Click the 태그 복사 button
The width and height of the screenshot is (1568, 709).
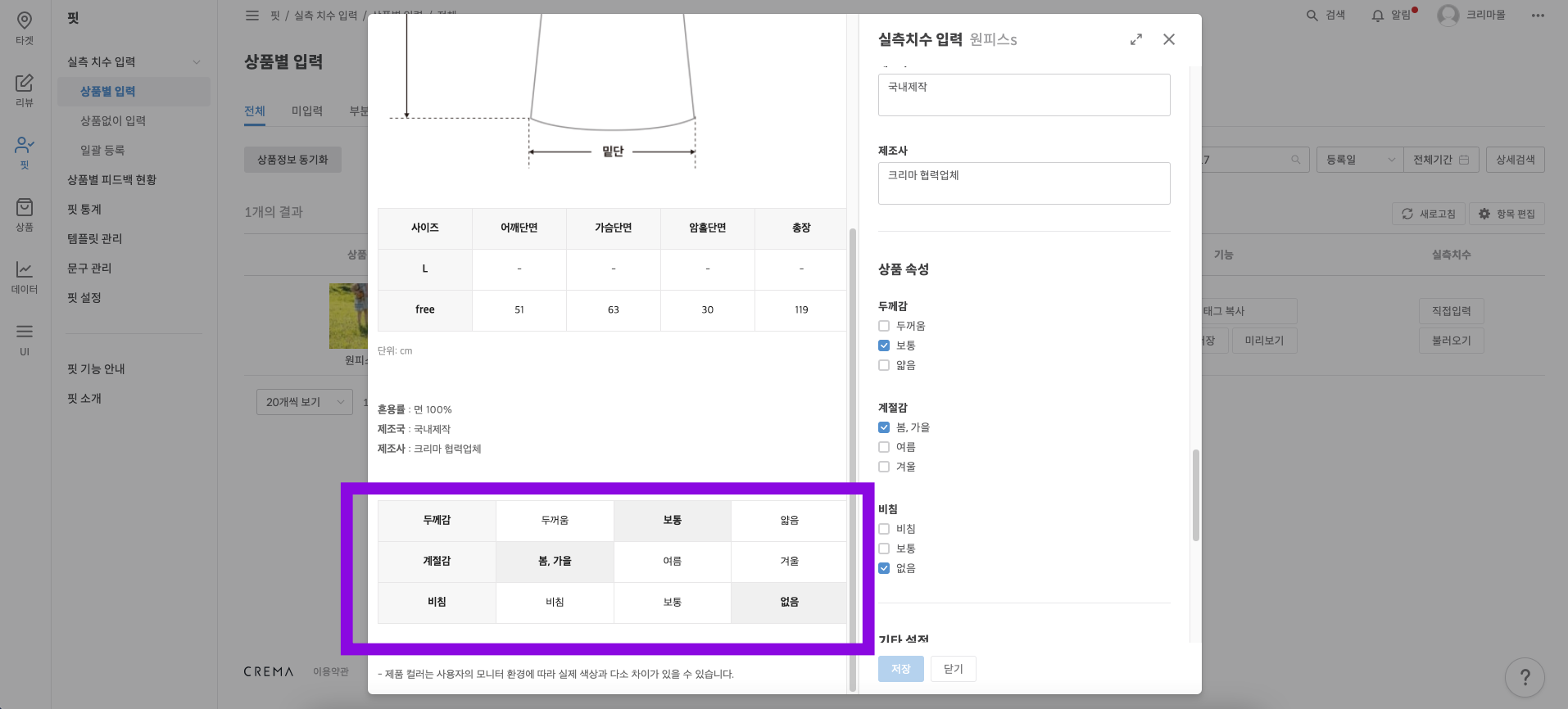tap(1249, 311)
